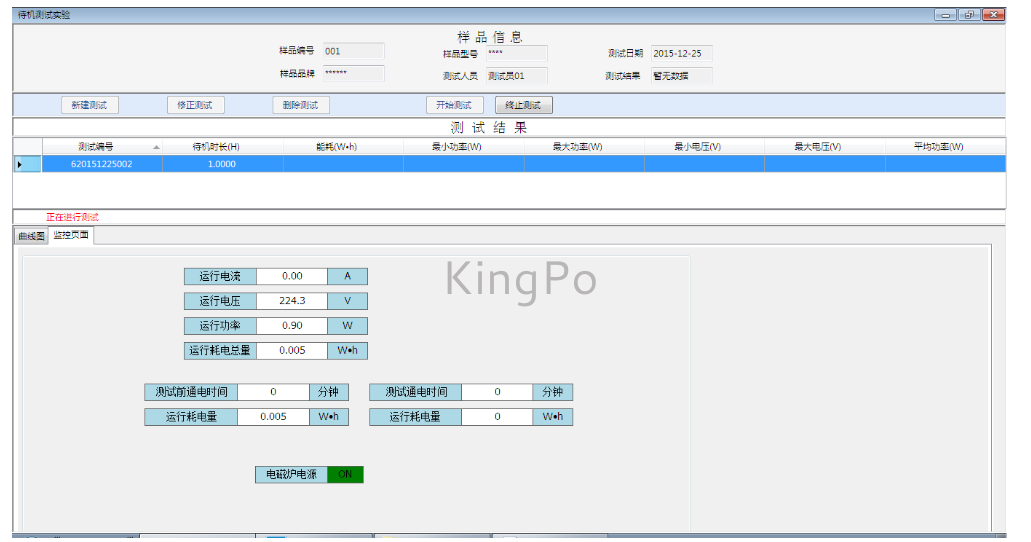
Task: Click the red 正在进行测试 status text
Action: coord(72,217)
